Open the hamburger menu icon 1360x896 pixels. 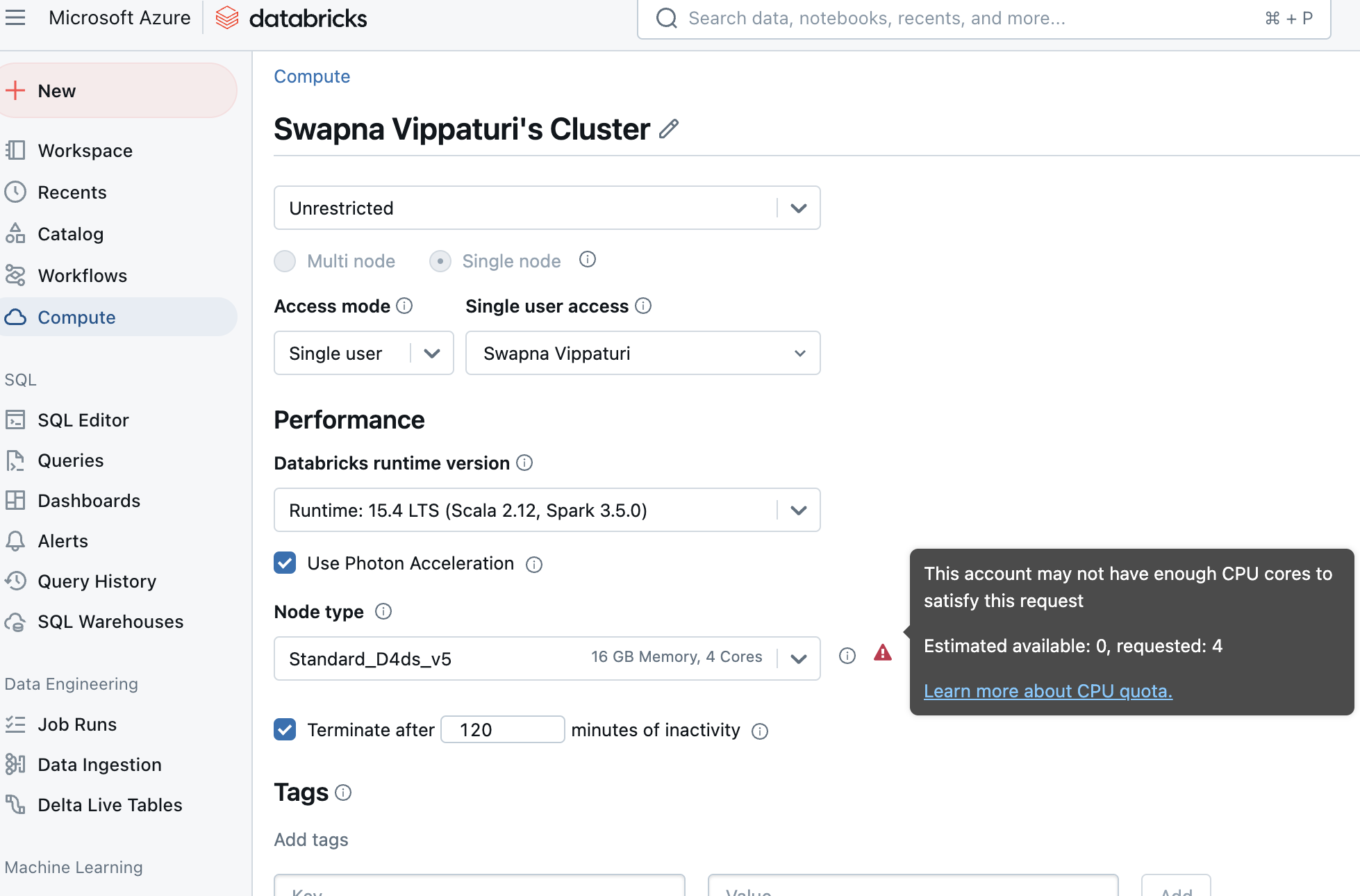15,17
